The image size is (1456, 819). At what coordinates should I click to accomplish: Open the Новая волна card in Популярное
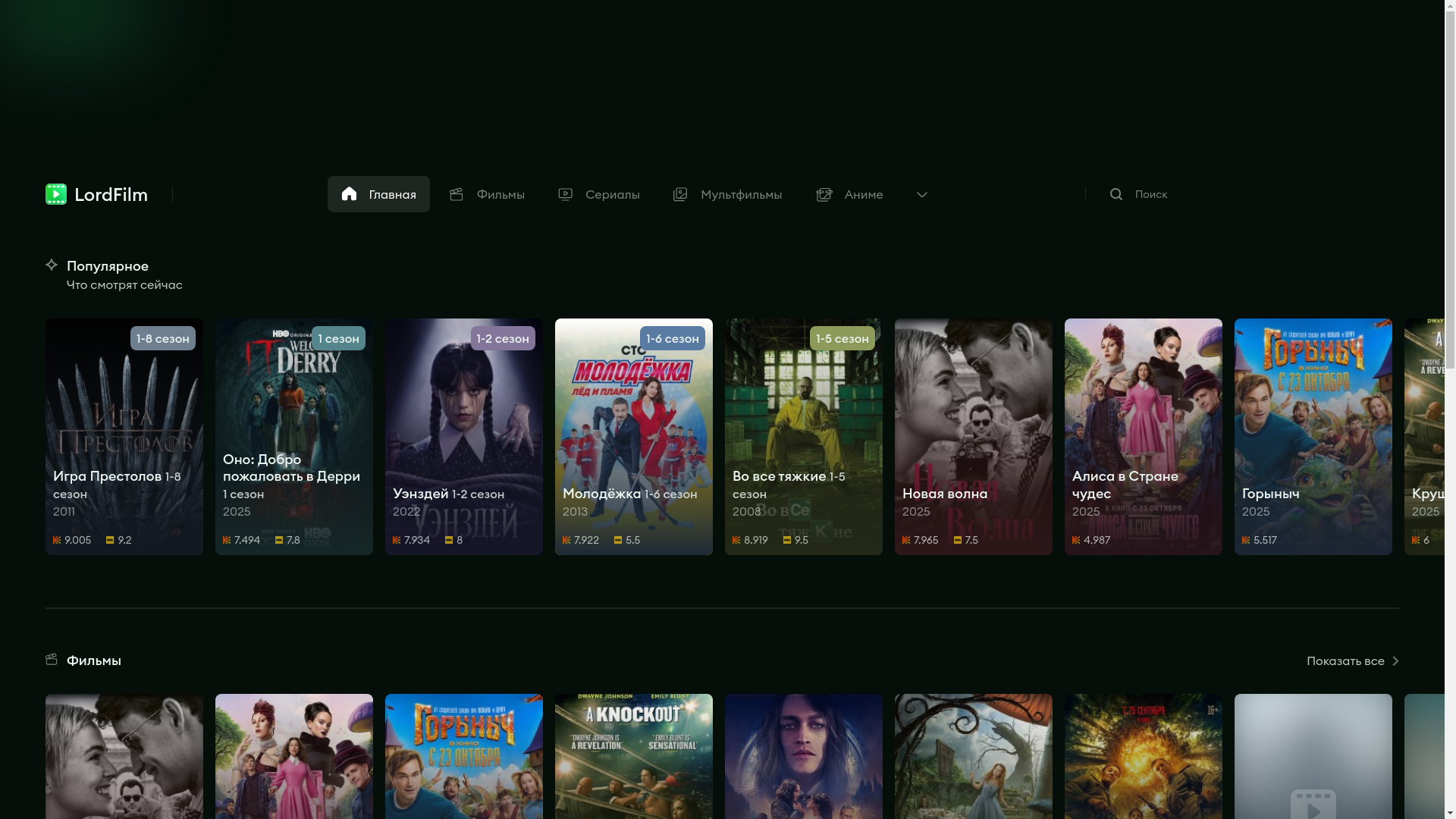(974, 437)
